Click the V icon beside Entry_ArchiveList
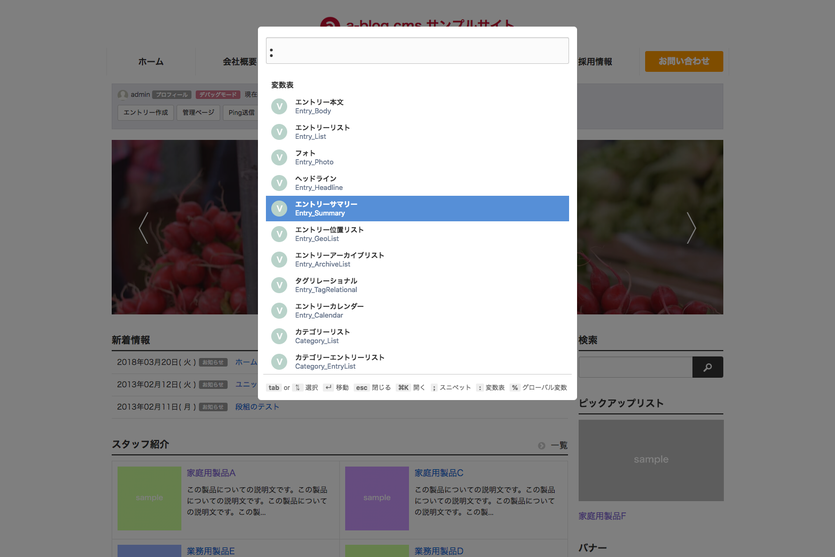The image size is (835, 557). tap(279, 260)
